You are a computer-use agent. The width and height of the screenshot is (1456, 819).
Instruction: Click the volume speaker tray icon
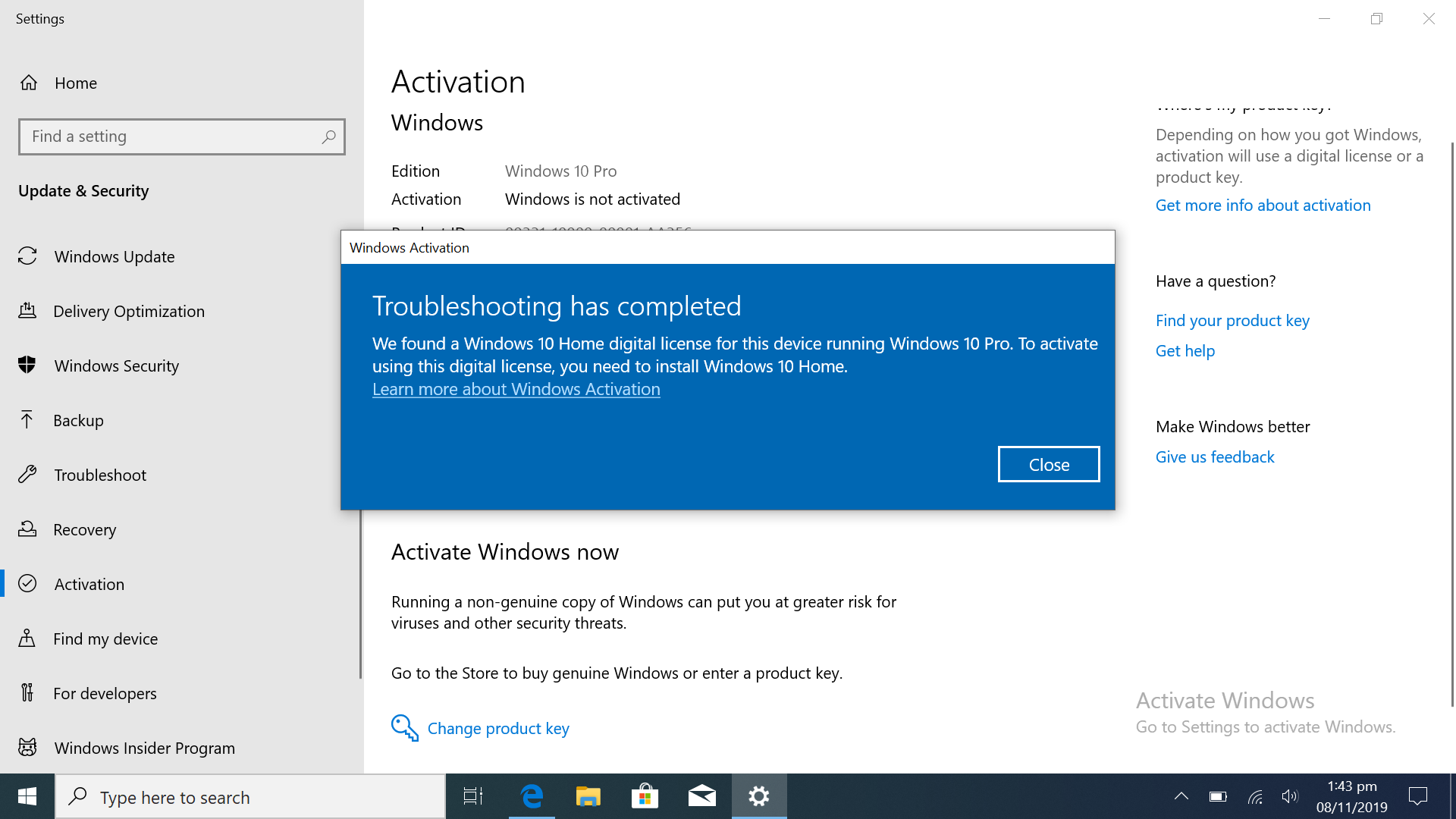point(1290,796)
